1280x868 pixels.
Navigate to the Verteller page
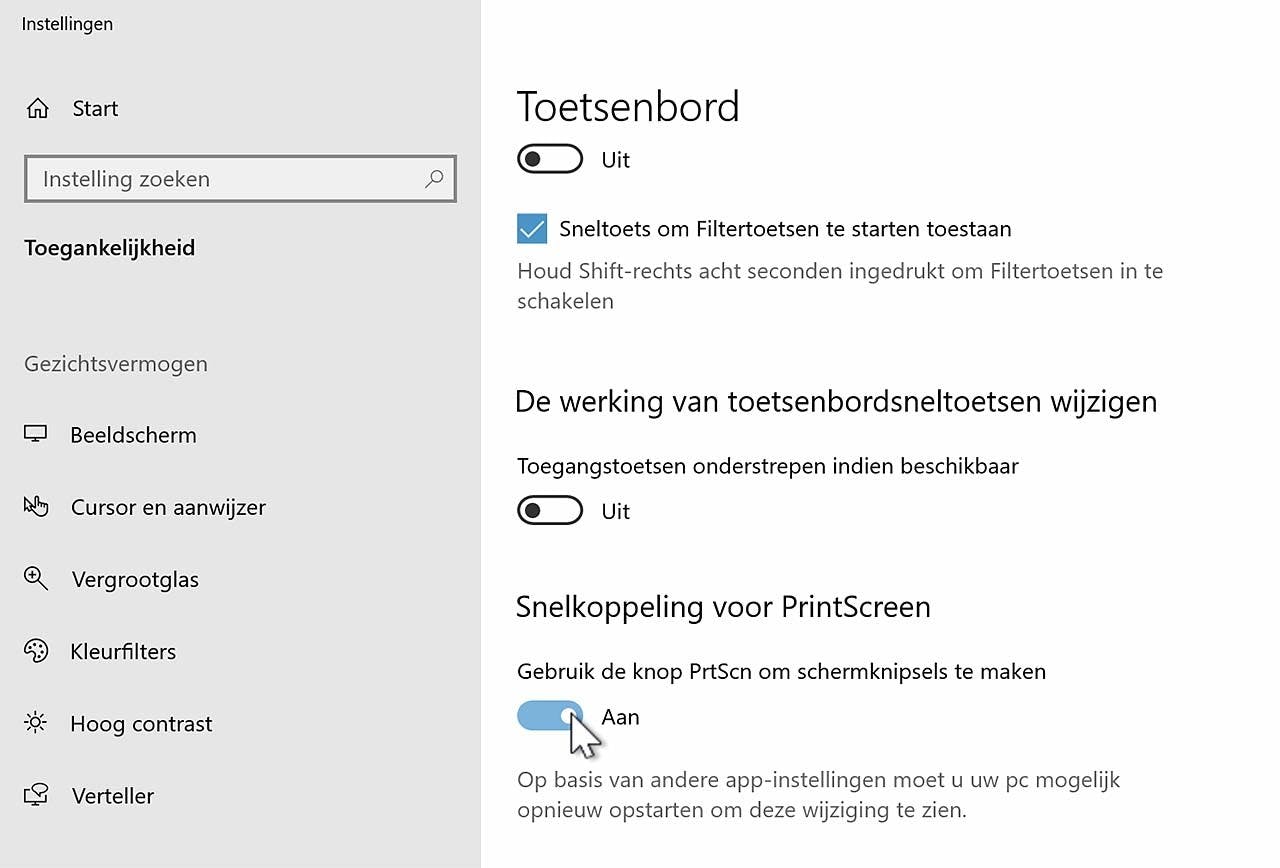[x=113, y=795]
